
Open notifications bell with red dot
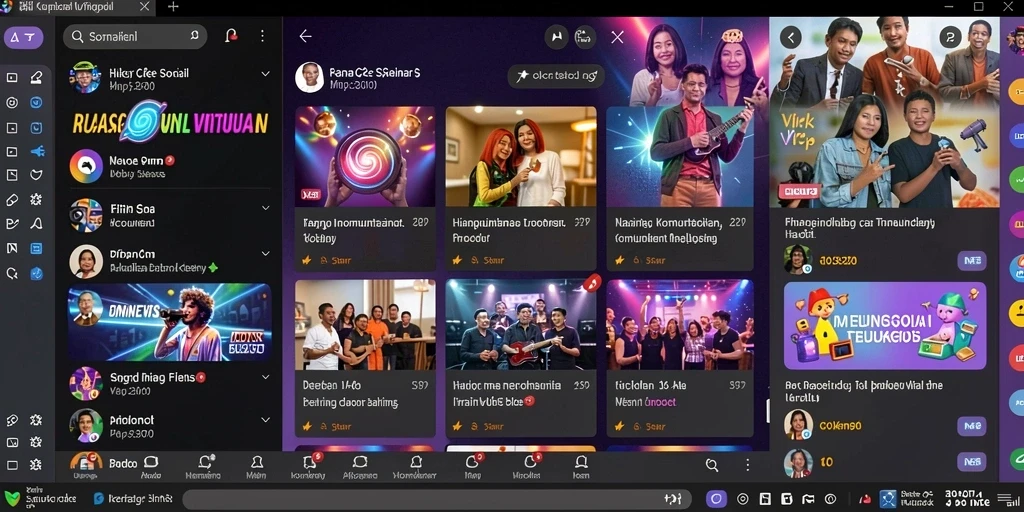tap(231, 36)
